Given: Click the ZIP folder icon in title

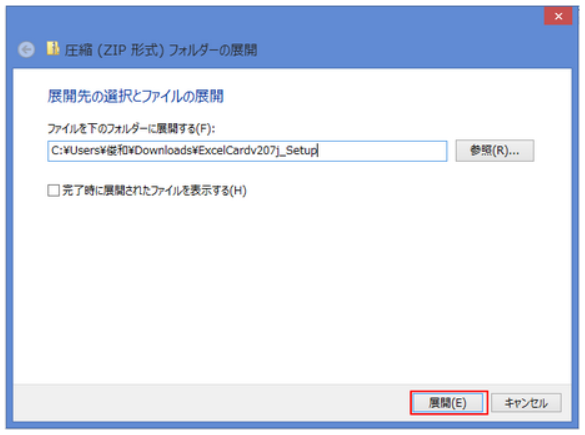Looking at the screenshot, I should [x=53, y=48].
